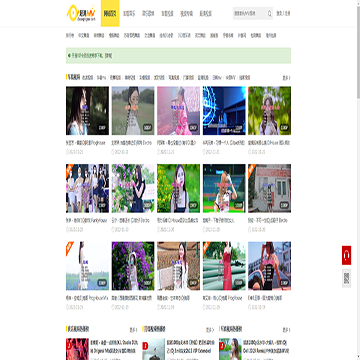Image resolution: width=360 pixels, height=360 pixels.
Task: Click the speaker icon in the green notice bar
Action: [x=69, y=56]
